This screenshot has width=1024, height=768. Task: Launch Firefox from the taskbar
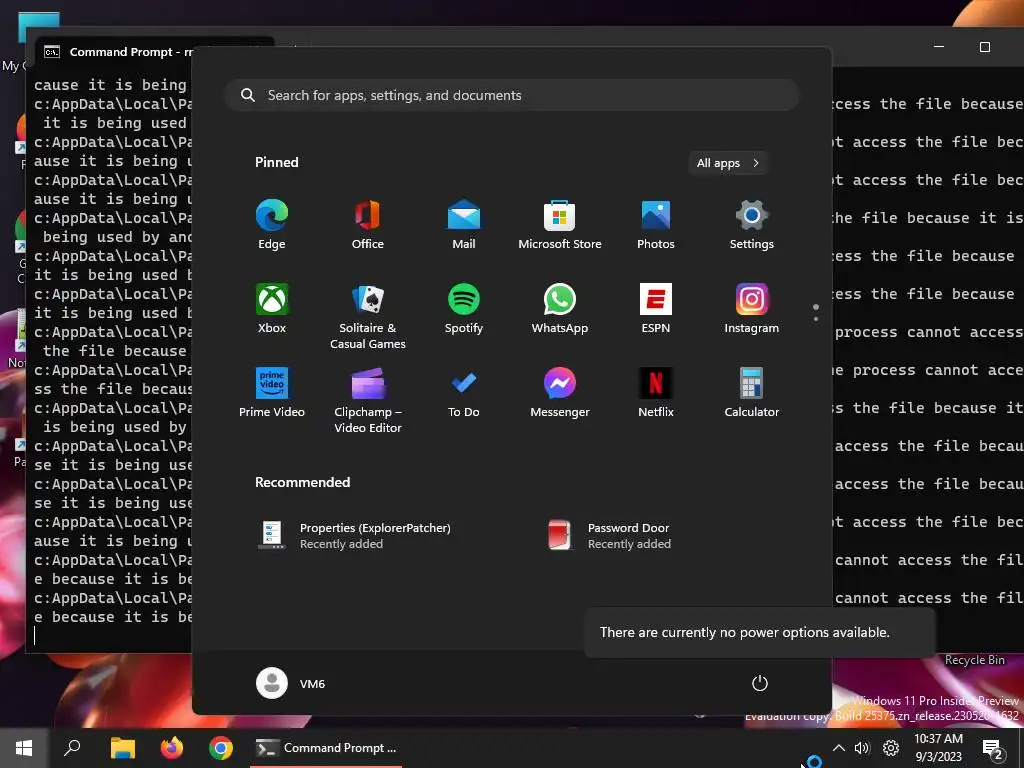tap(172, 748)
